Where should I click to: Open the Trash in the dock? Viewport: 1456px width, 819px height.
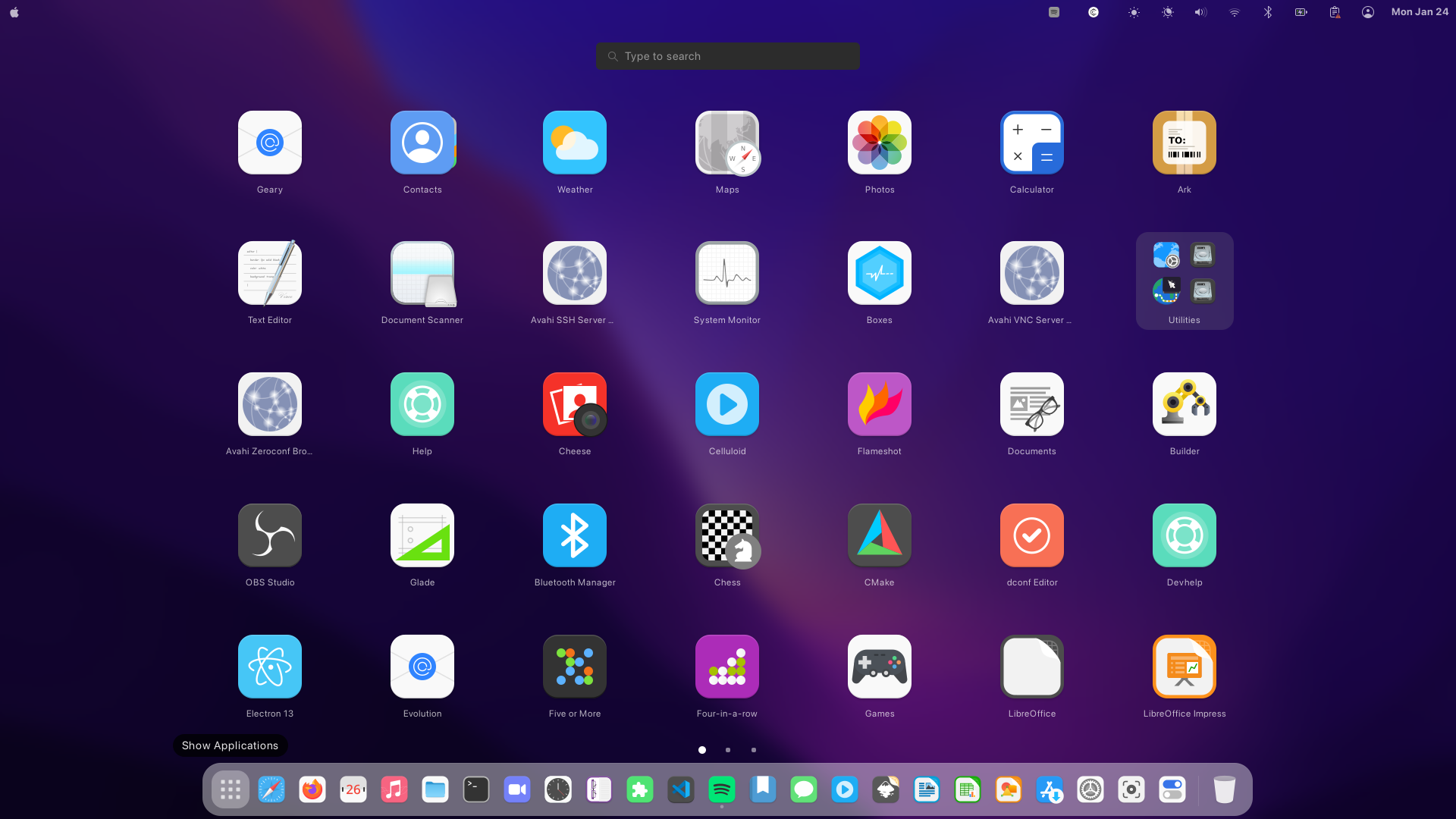click(1225, 790)
